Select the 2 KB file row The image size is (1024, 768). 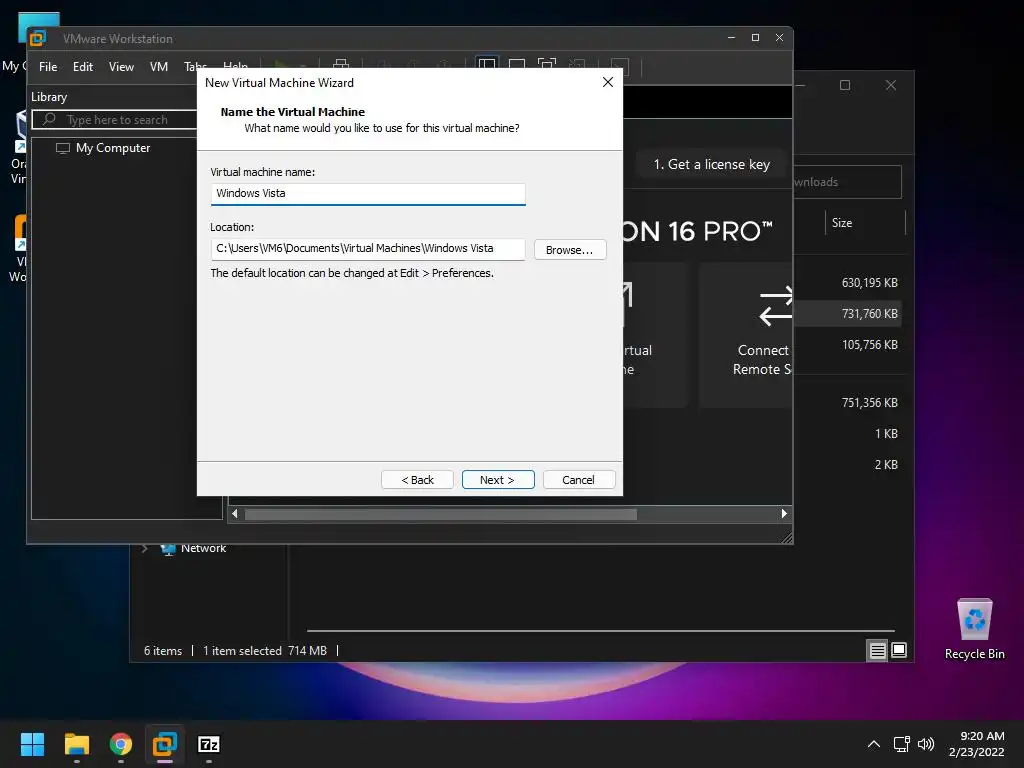pyautogui.click(x=849, y=465)
